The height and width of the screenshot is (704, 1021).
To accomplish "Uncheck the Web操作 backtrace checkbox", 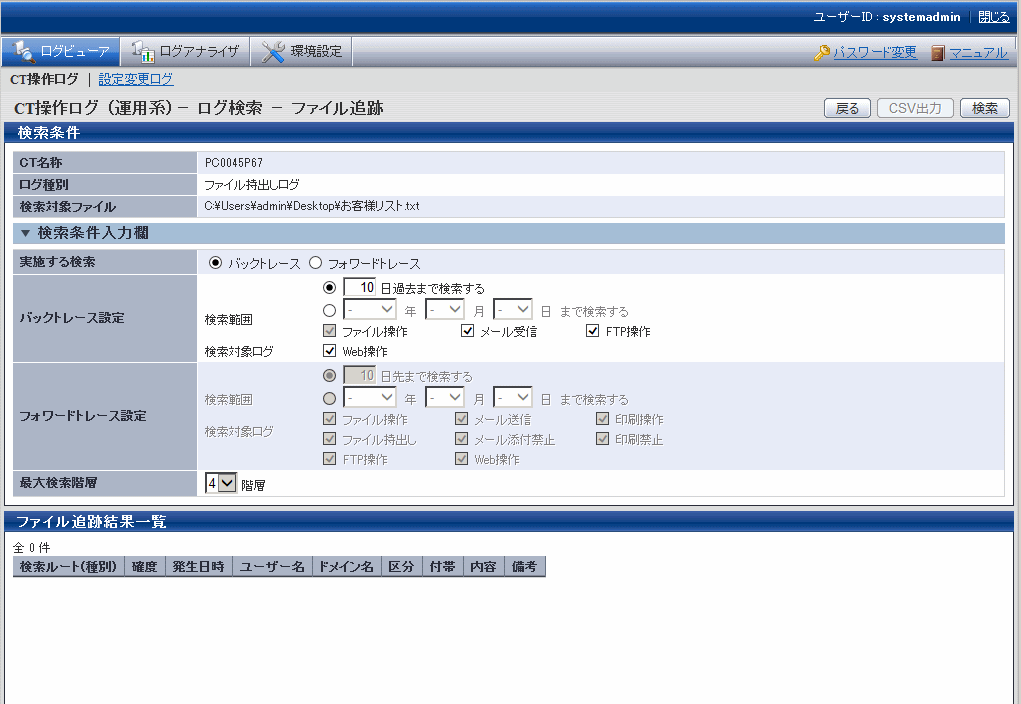I will point(329,351).
